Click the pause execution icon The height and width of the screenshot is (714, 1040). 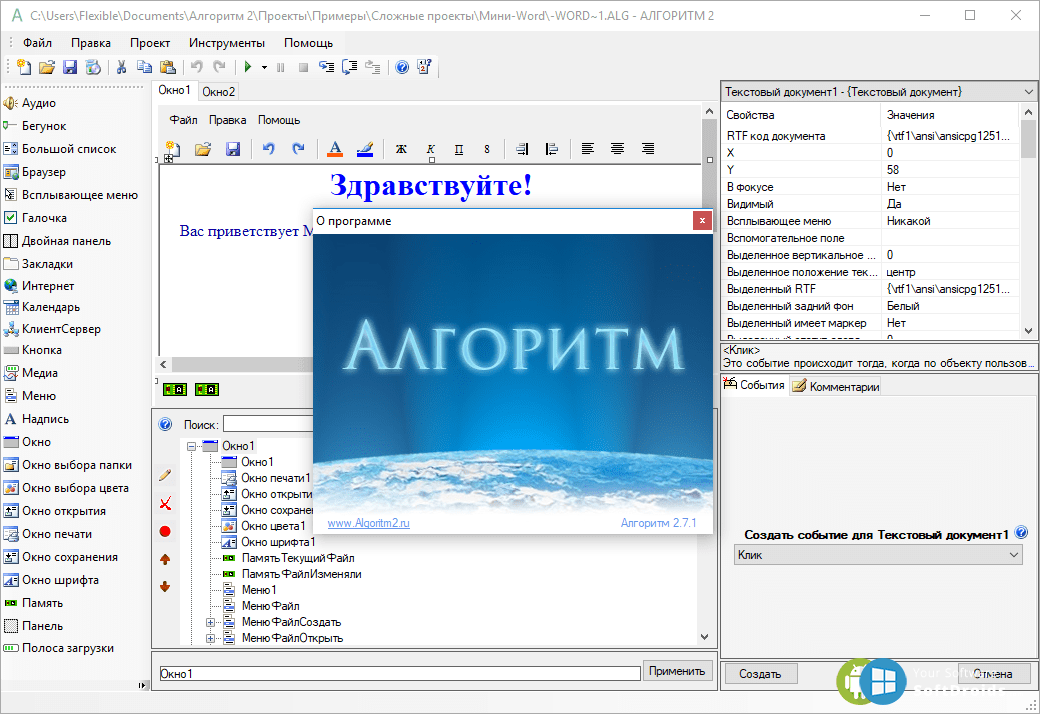(x=281, y=67)
